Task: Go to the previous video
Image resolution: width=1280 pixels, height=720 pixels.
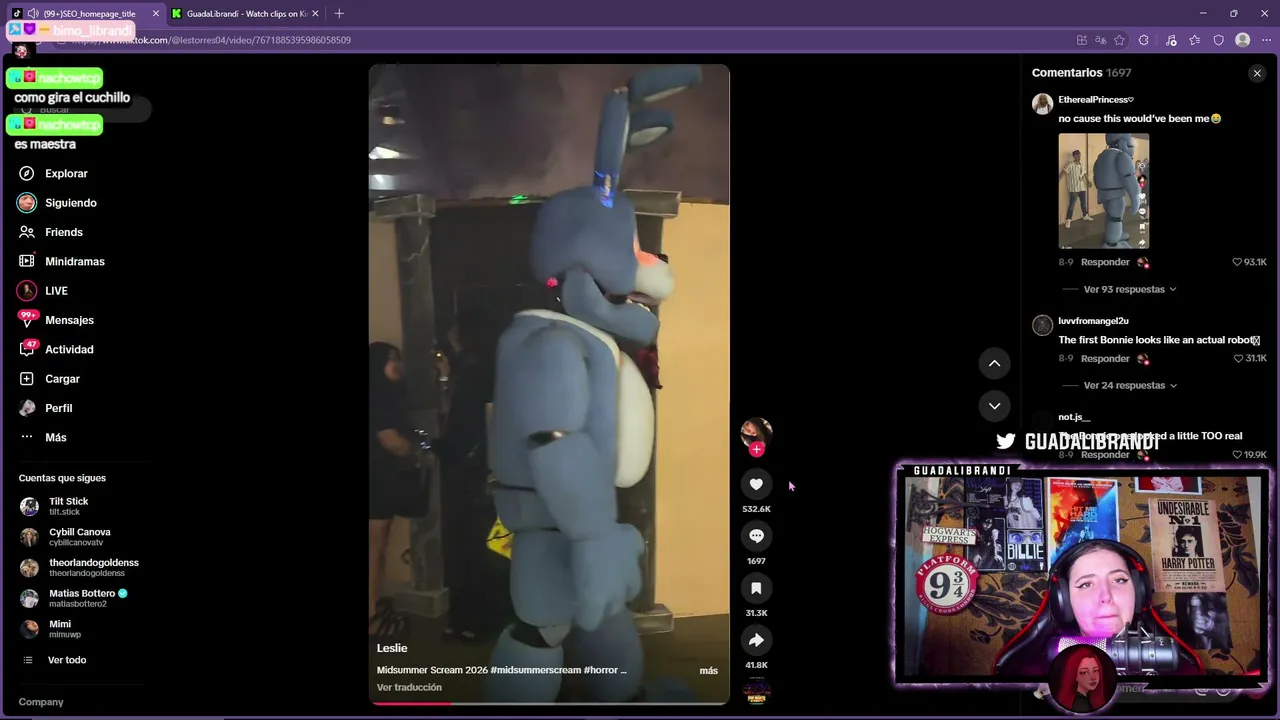Action: coord(994,363)
